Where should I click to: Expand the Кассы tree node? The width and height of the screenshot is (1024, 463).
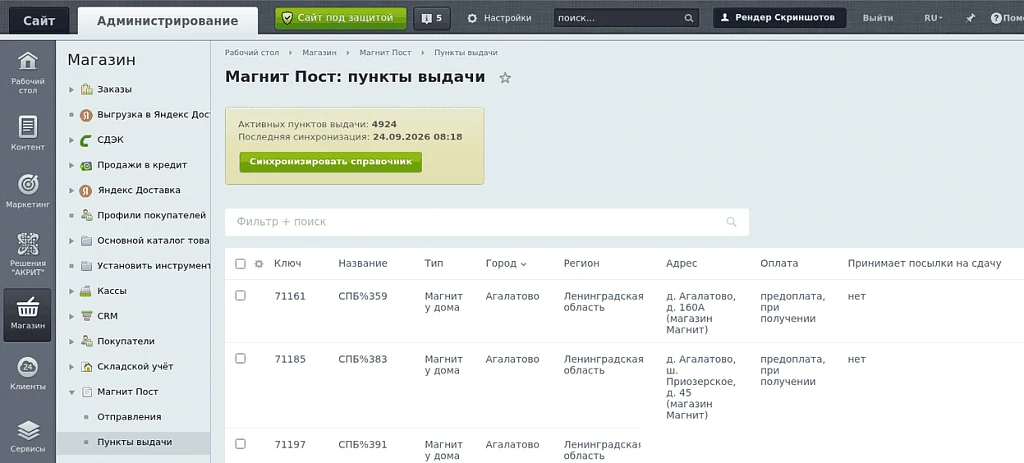click(72, 291)
